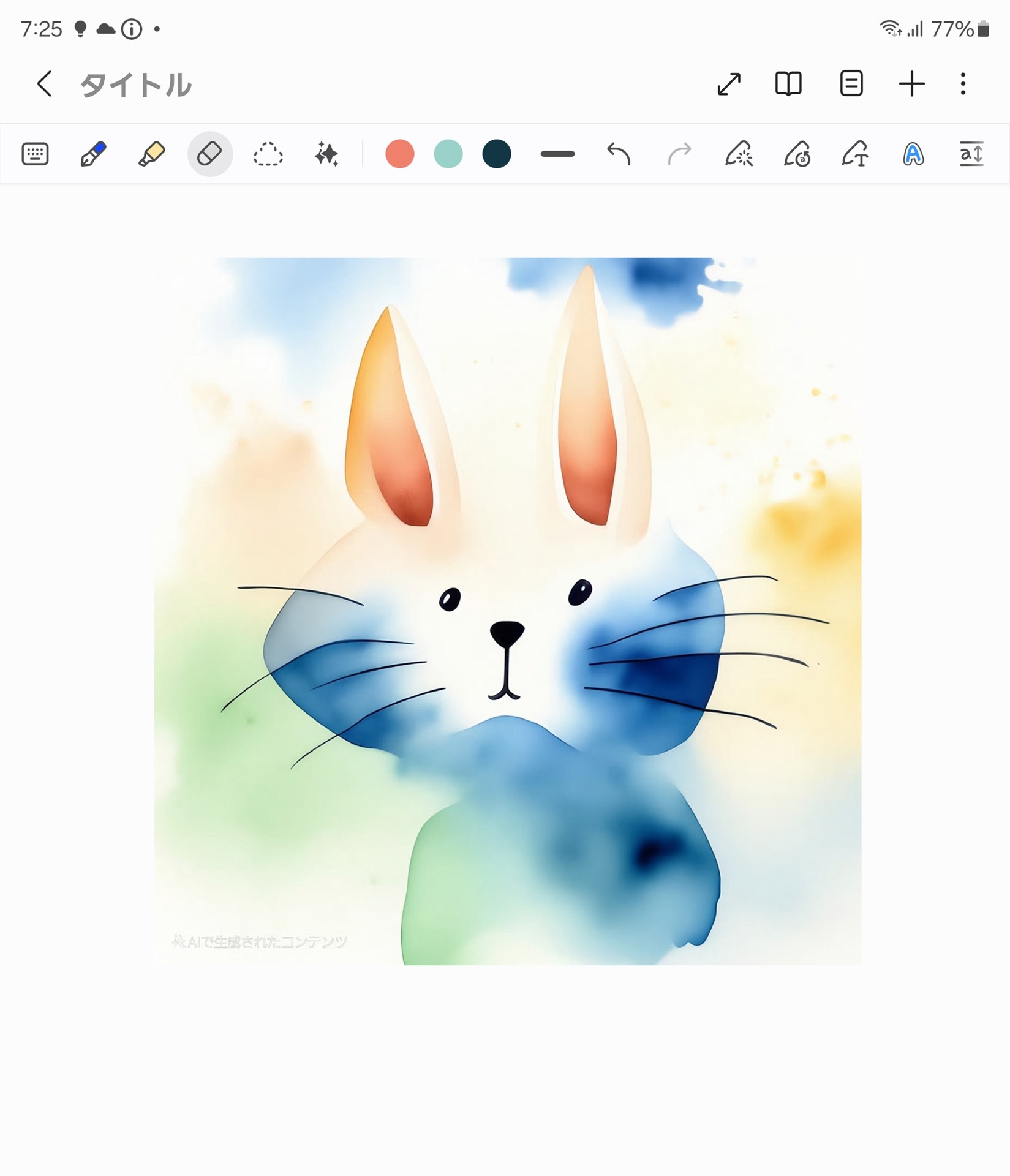1010x1176 pixels.
Task: Open the AI sparkle generation tool
Action: coord(326,155)
